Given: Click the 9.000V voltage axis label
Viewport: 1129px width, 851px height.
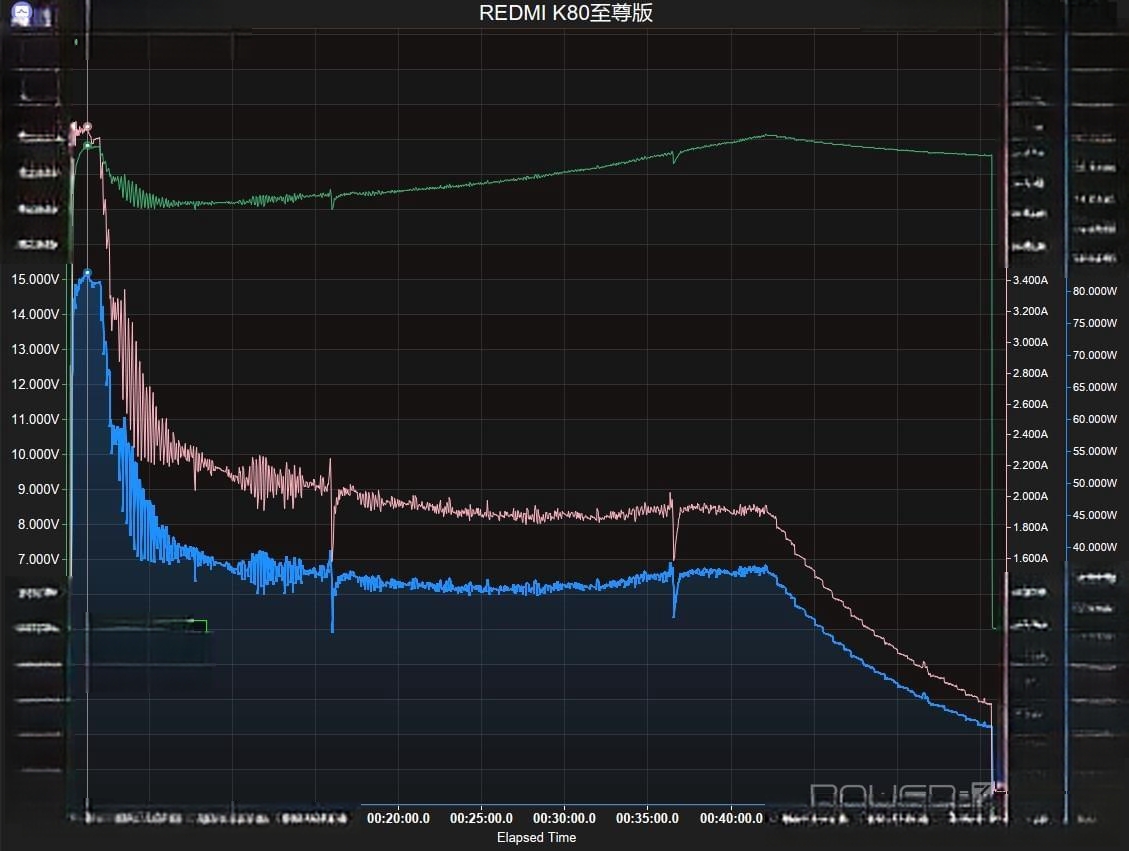Looking at the screenshot, I should 39,490.
